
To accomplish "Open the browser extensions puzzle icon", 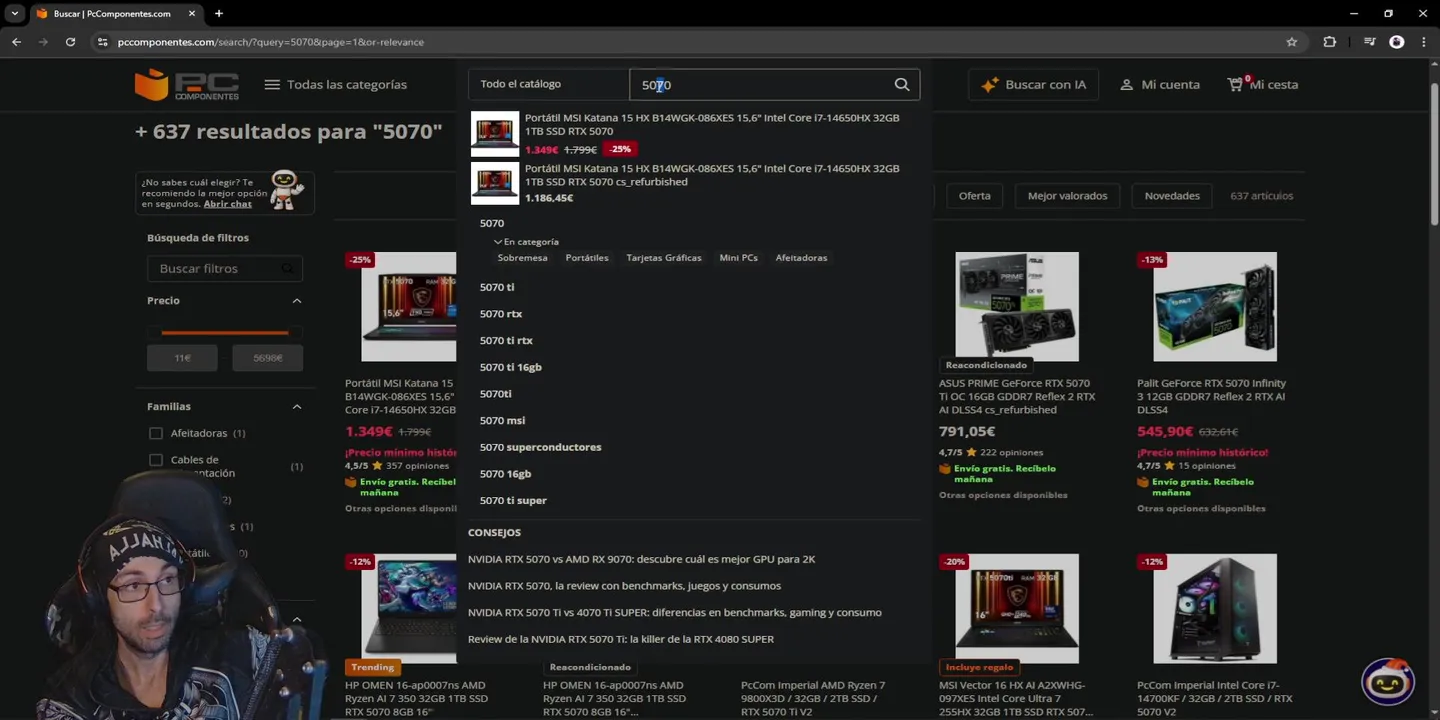I will pyautogui.click(x=1329, y=42).
